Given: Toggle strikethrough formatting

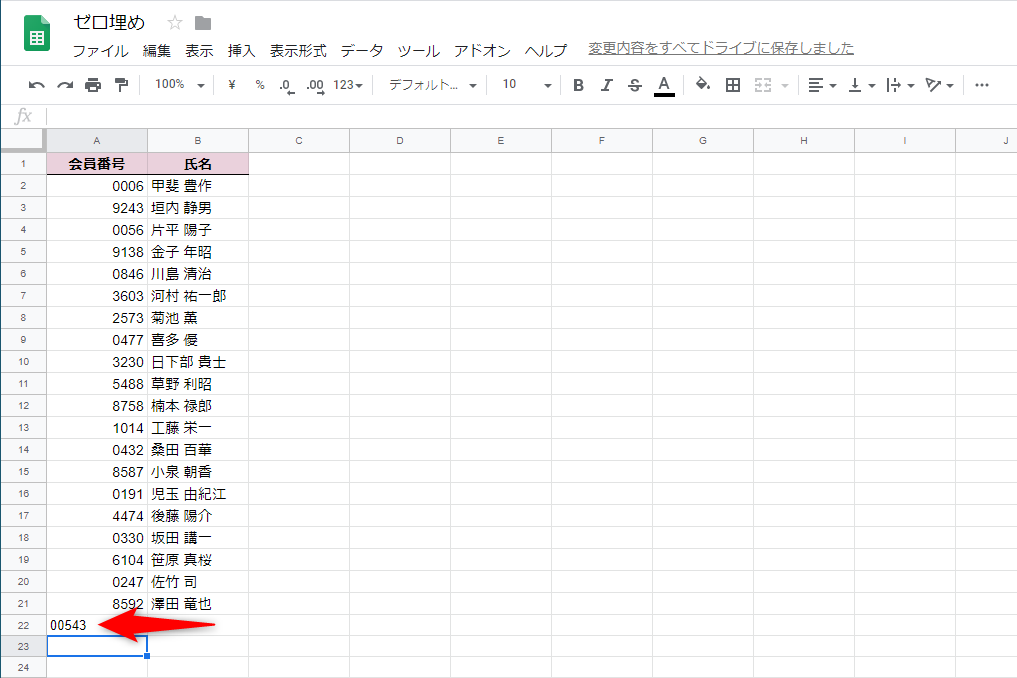Looking at the screenshot, I should pyautogui.click(x=635, y=85).
